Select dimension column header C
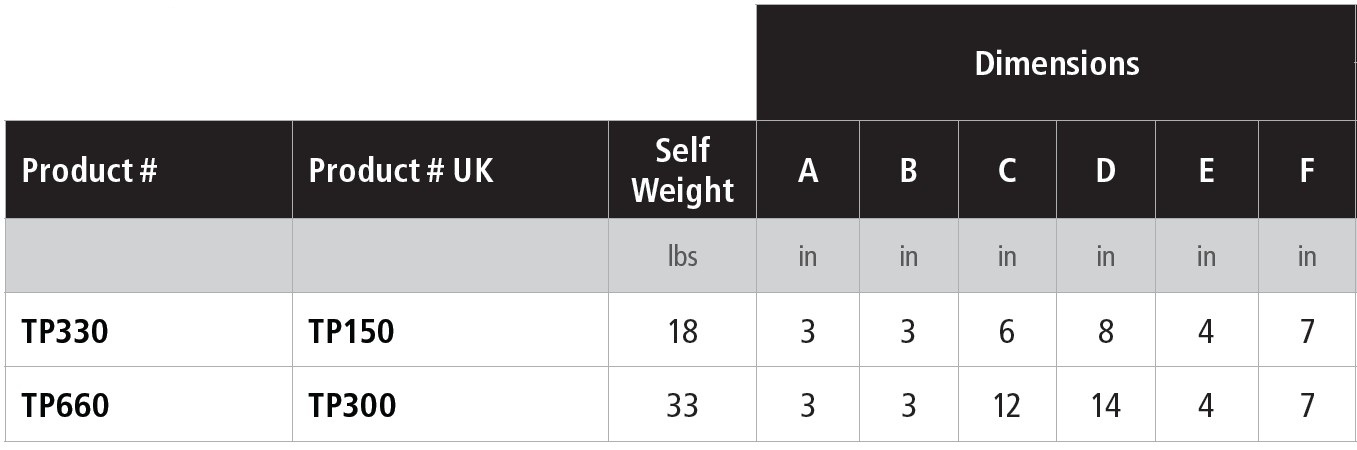1357x450 pixels. (1007, 172)
